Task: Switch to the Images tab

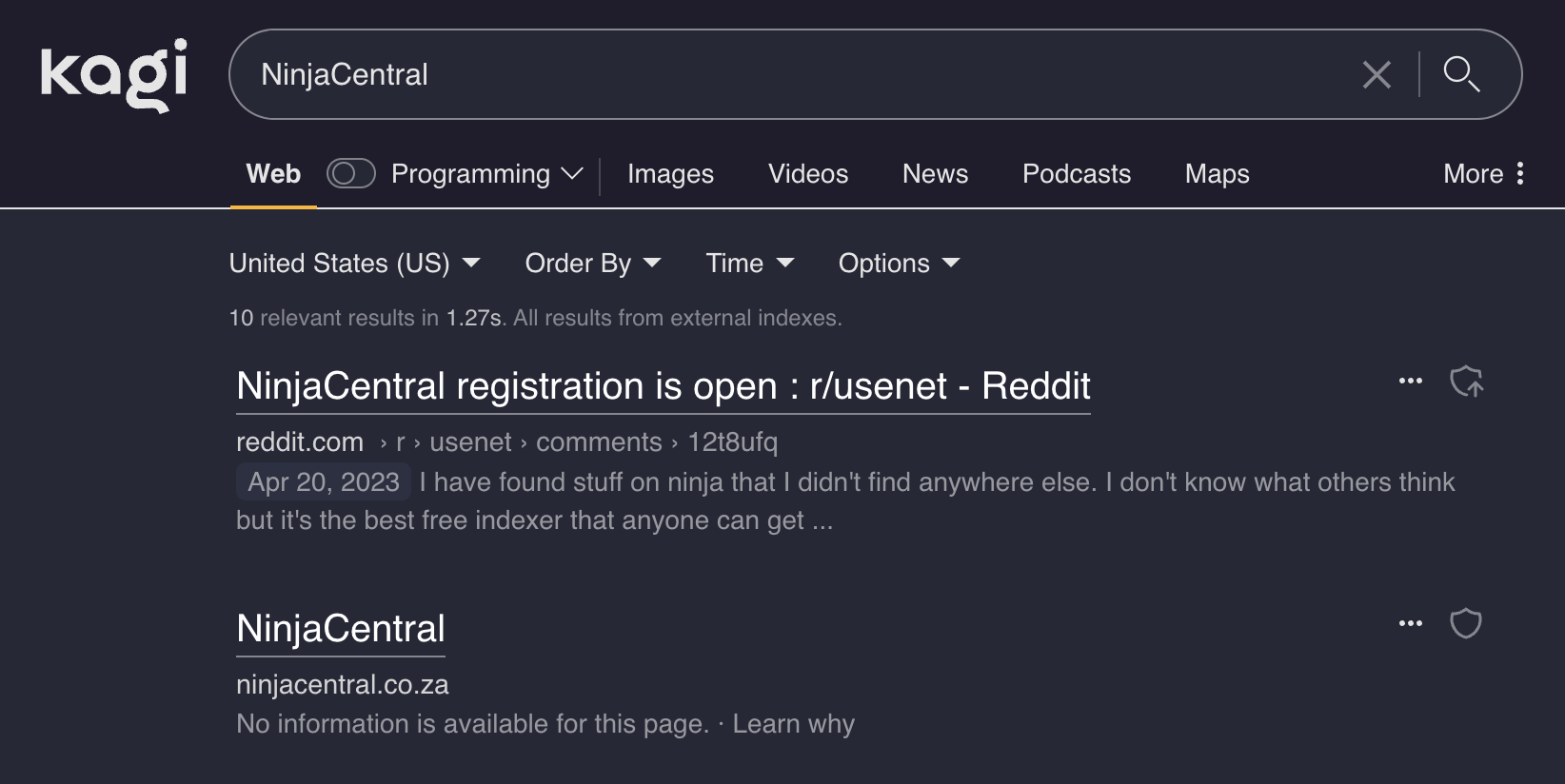Action: pyautogui.click(x=670, y=173)
